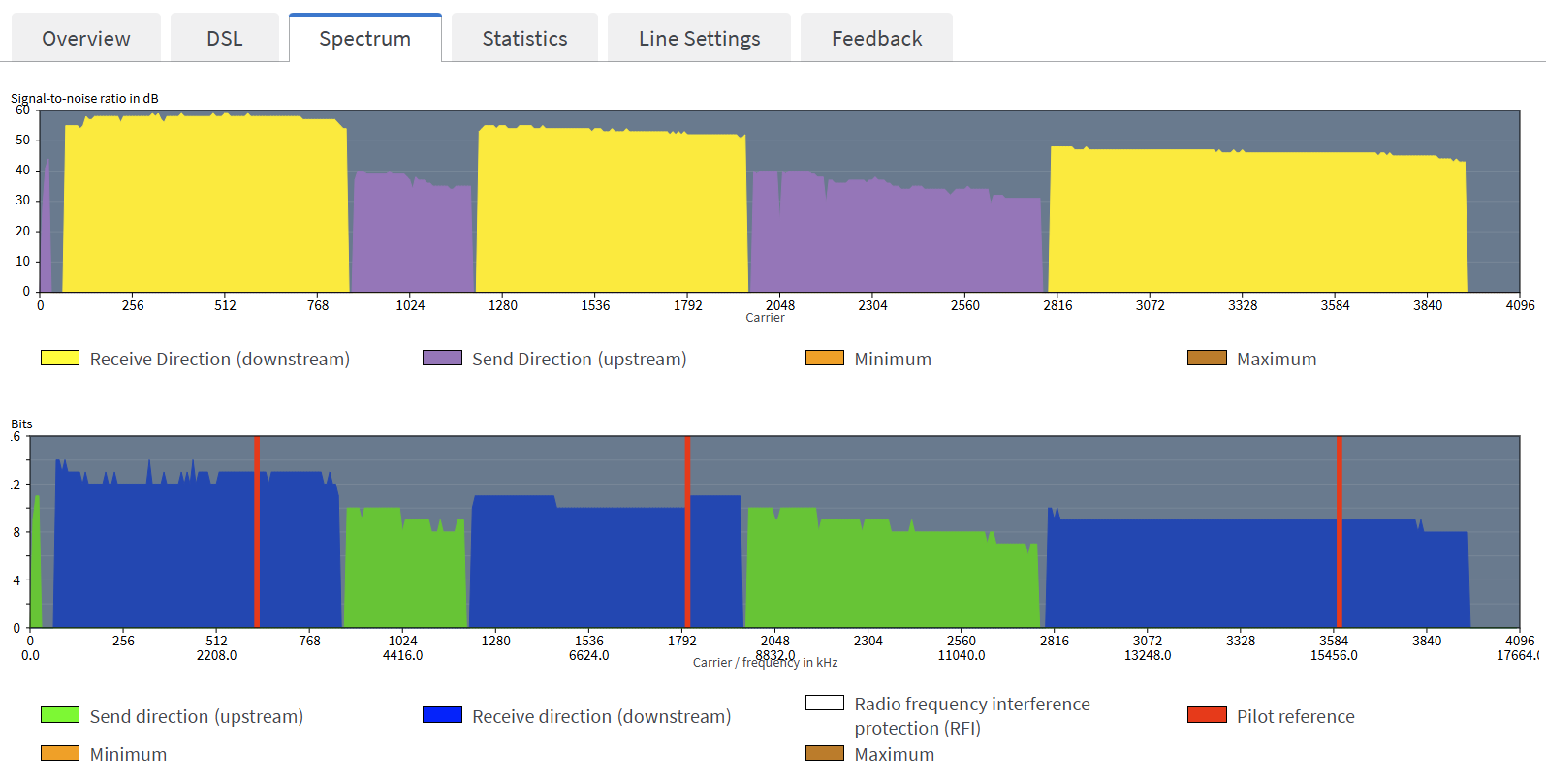
Task: Click blue Receive direction swatch in Bits legend
Action: 442,715
